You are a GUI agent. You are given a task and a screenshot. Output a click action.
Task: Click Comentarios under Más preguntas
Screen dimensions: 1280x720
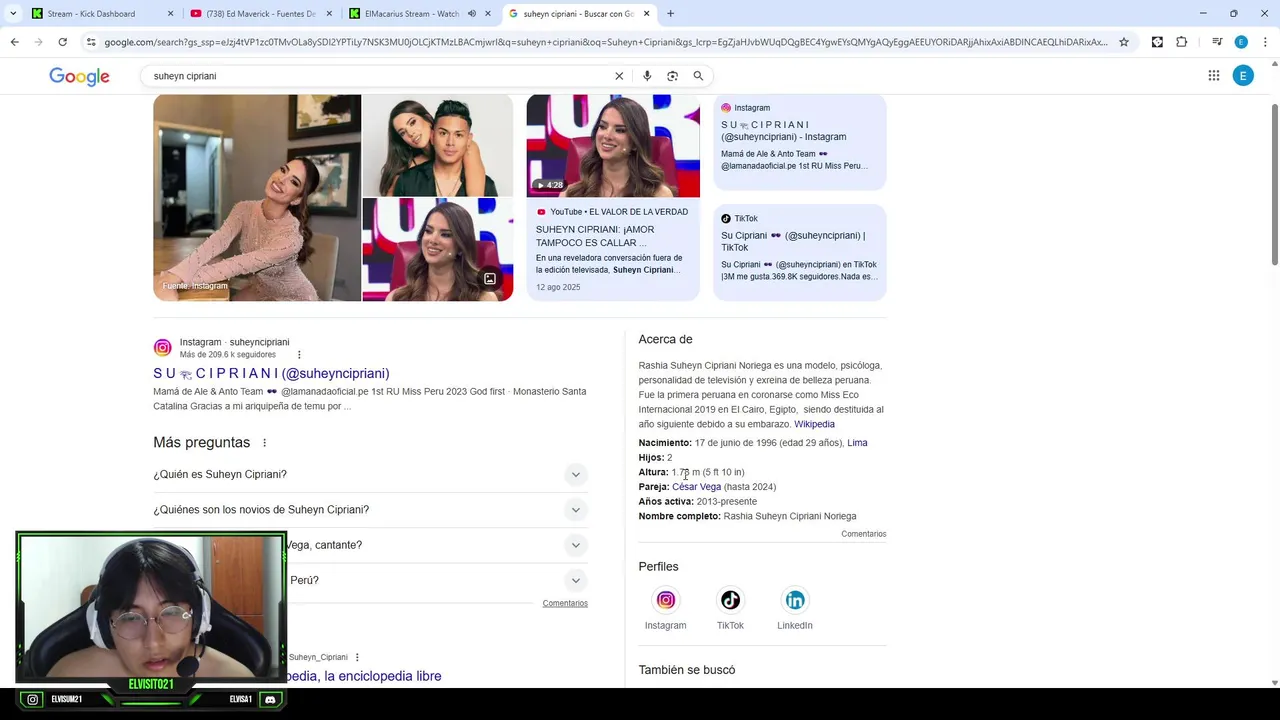pyautogui.click(x=565, y=603)
